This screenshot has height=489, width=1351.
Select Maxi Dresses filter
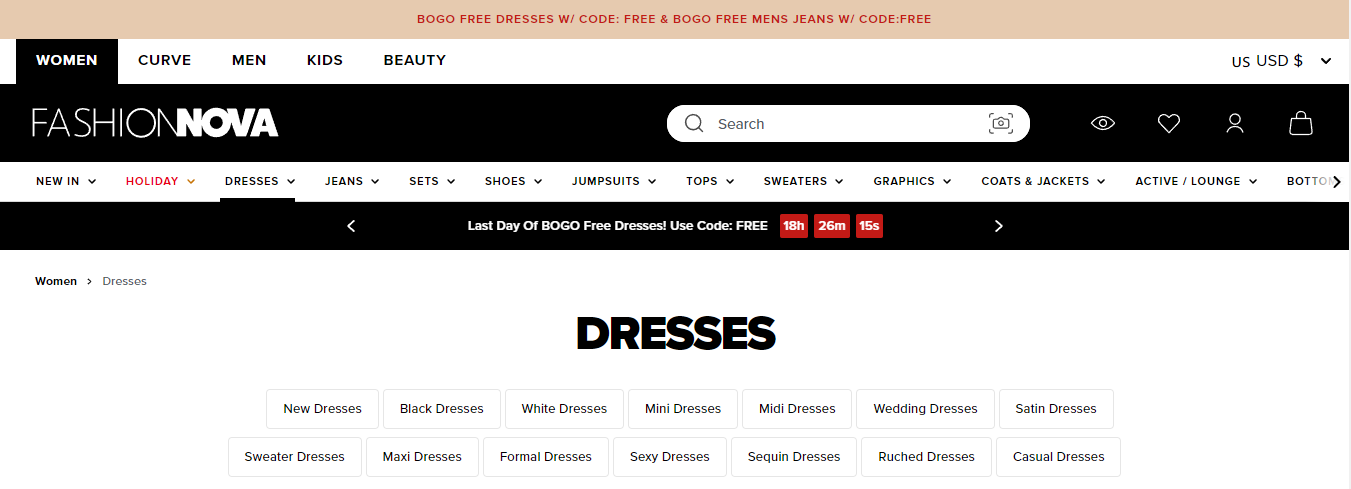422,457
